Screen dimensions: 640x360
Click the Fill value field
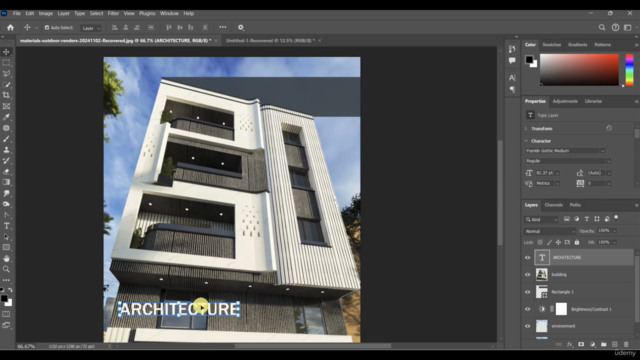coord(603,242)
